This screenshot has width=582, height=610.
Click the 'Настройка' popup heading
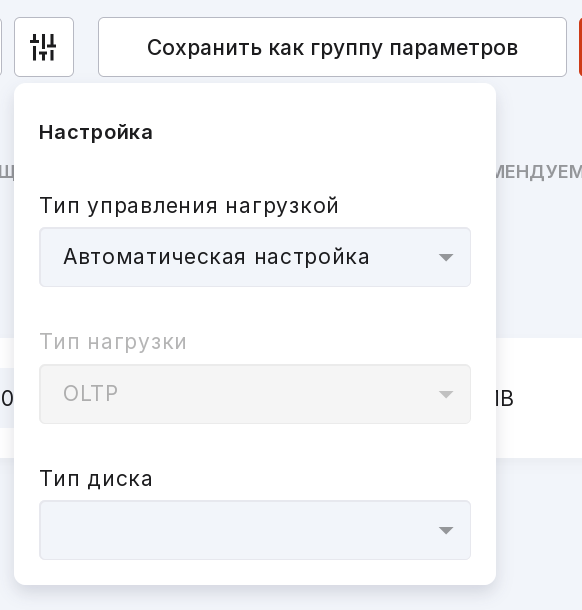tap(96, 132)
